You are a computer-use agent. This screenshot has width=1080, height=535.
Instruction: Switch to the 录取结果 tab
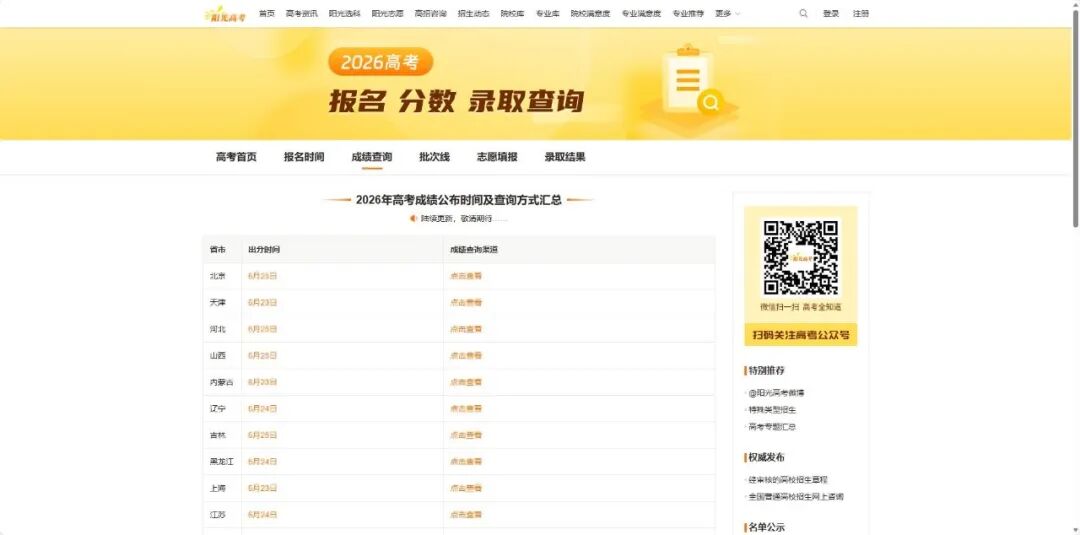tap(565, 157)
